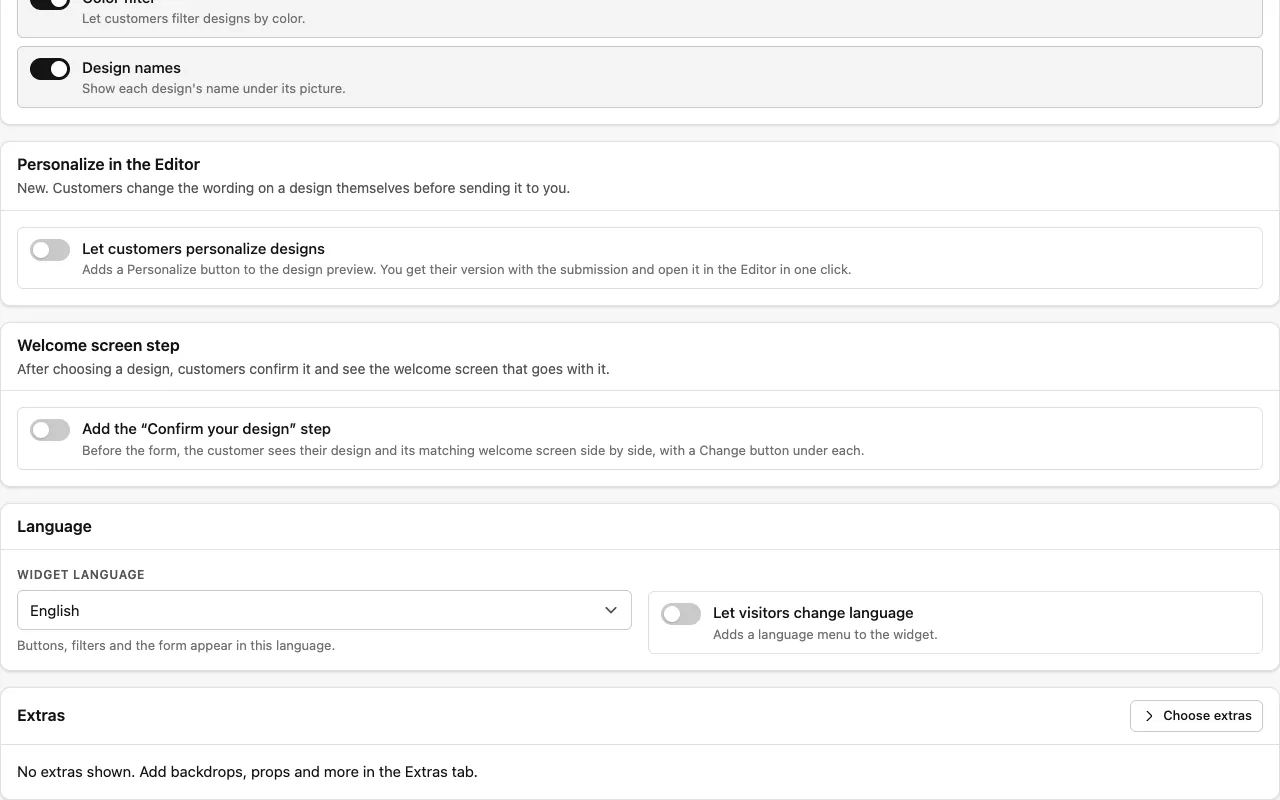Click the "Personalize in the Editor" heading
The width and height of the screenshot is (1280, 800).
coord(108,164)
